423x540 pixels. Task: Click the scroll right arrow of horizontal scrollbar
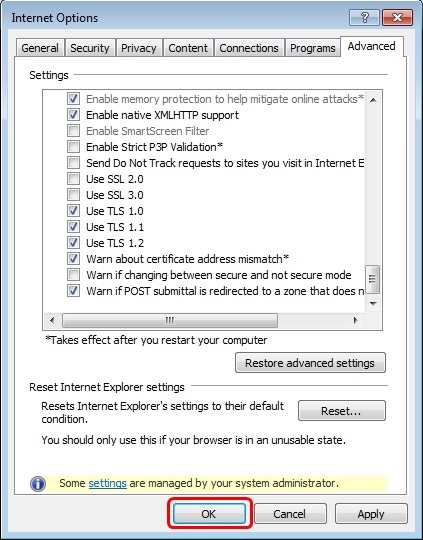click(x=356, y=320)
